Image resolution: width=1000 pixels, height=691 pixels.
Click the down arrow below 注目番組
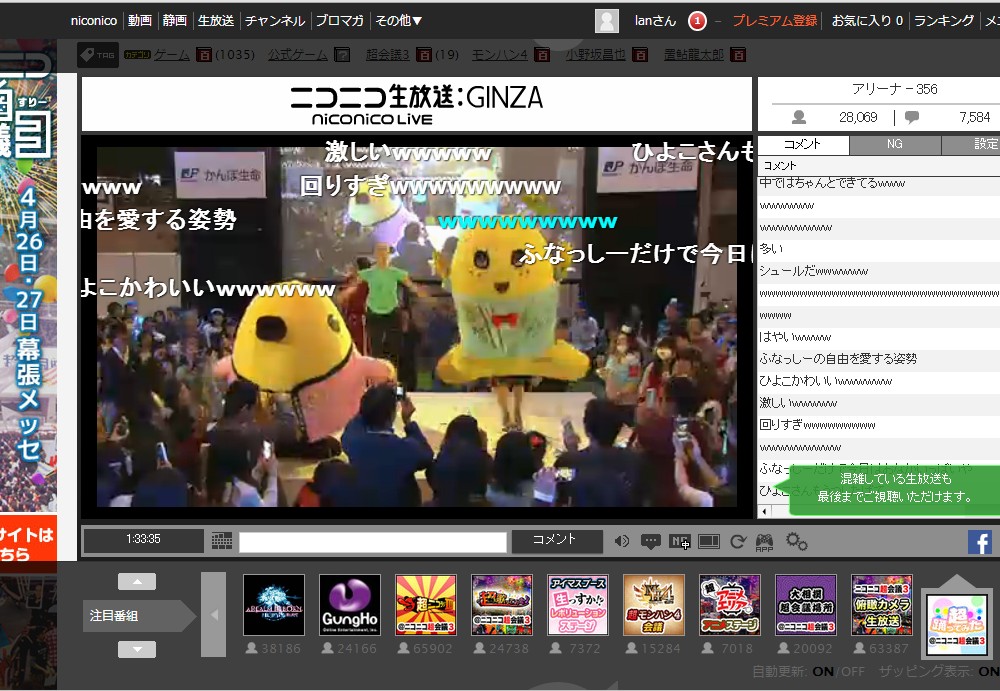tap(137, 650)
